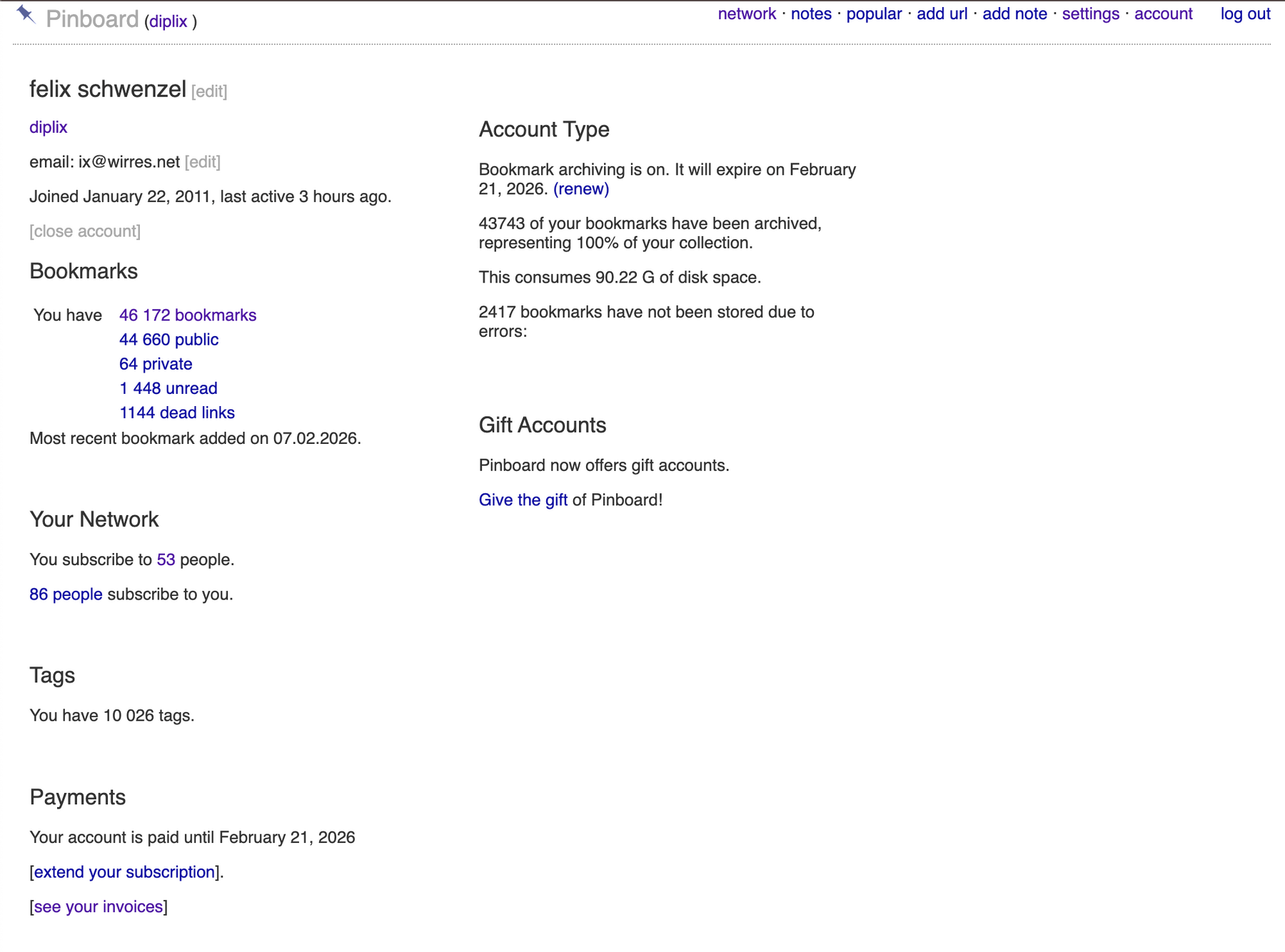Open the network page in top navigation
Image resolution: width=1285 pixels, height=952 pixels.
coord(746,14)
